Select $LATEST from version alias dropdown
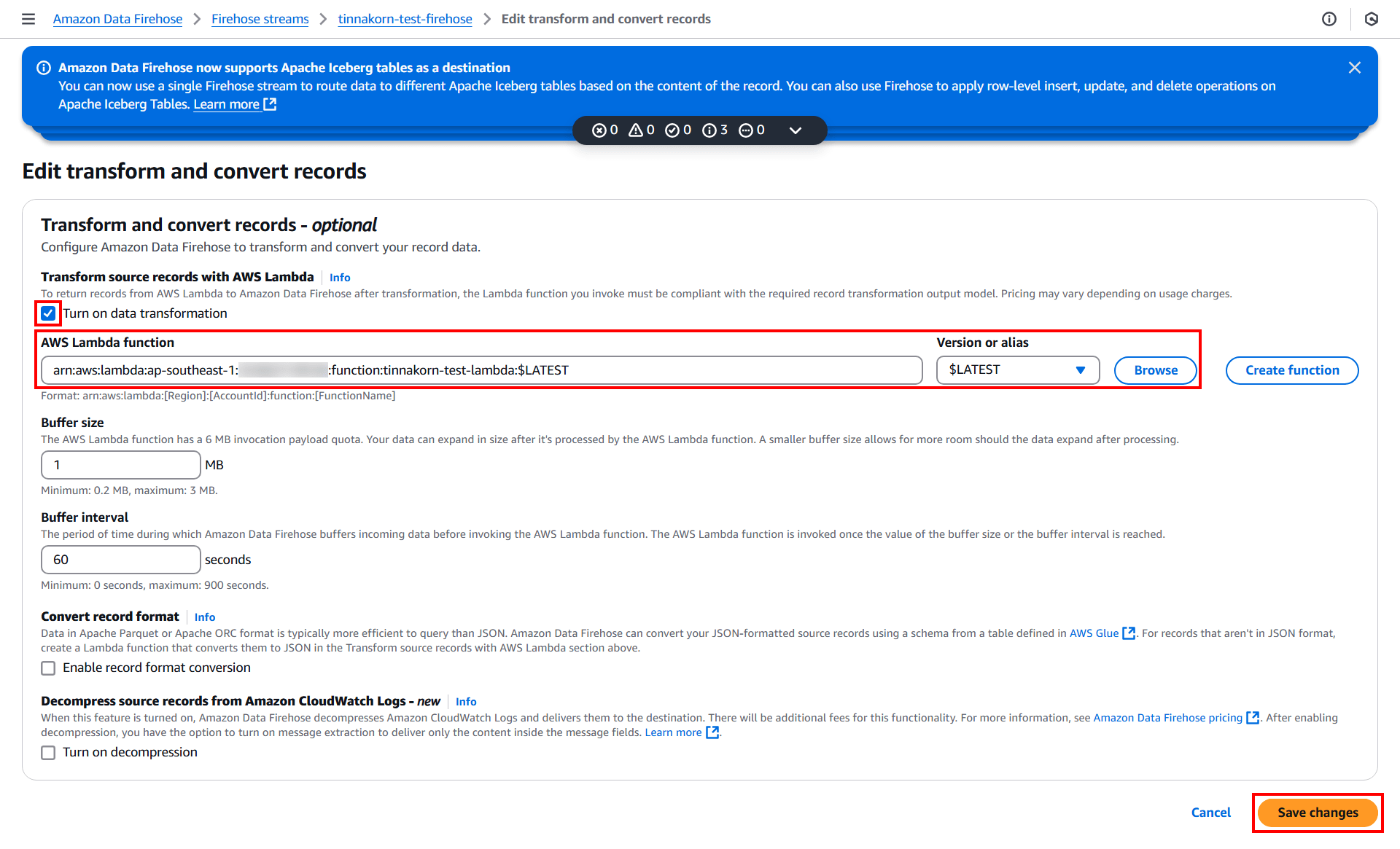Viewport: 1400px width, 849px height. click(x=1014, y=369)
